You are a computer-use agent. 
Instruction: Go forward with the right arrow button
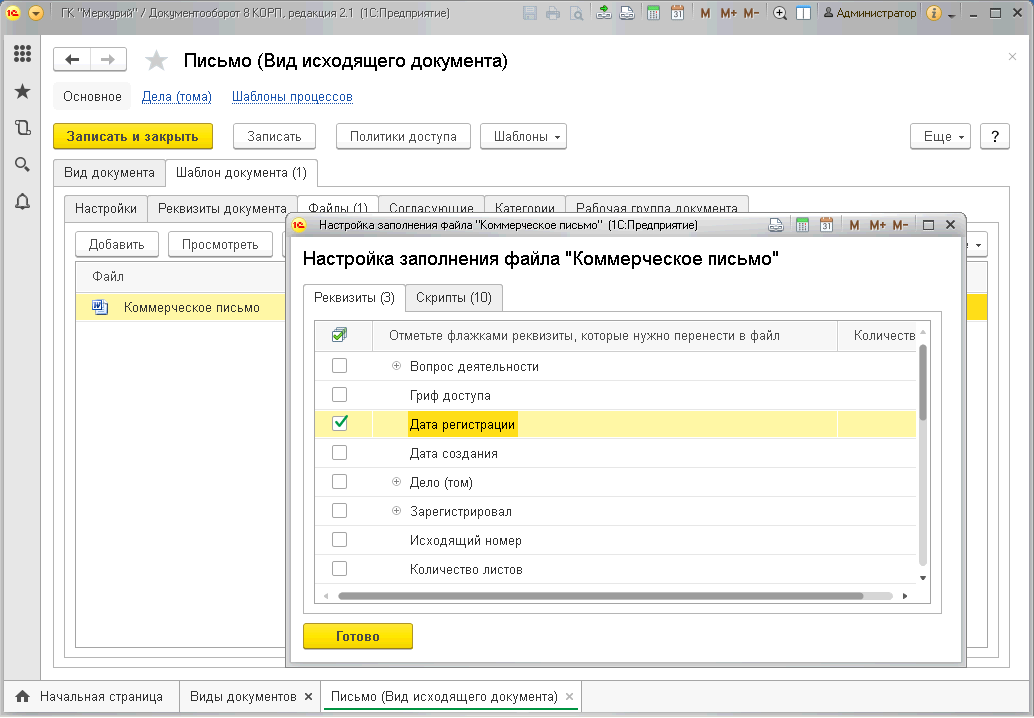point(108,60)
